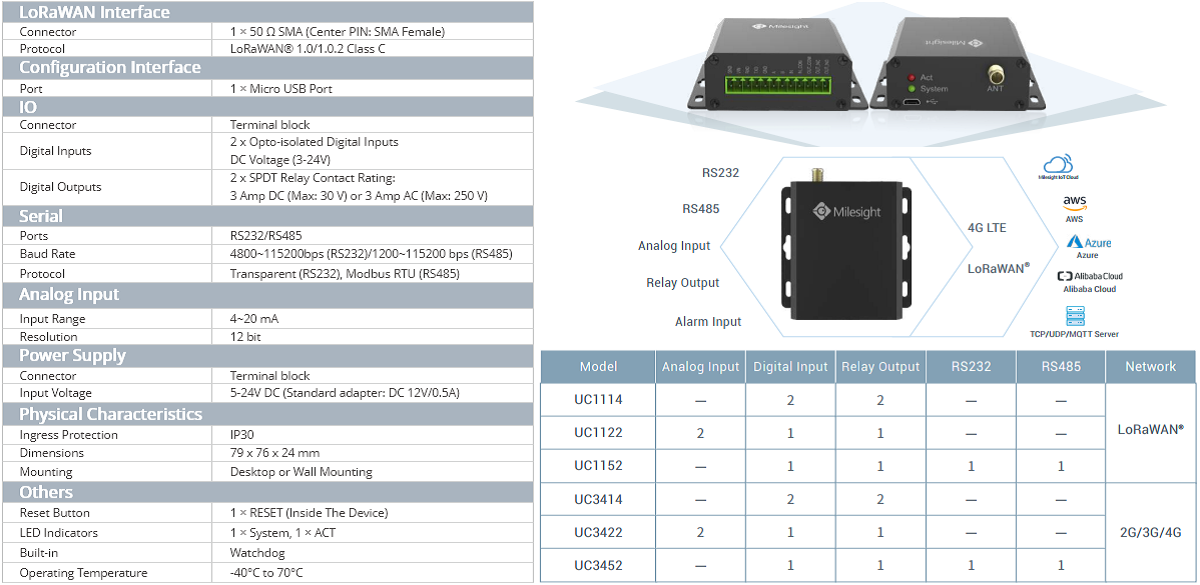Click the Model column header
This screenshot has height=585, width=1200.
pyautogui.click(x=598, y=367)
